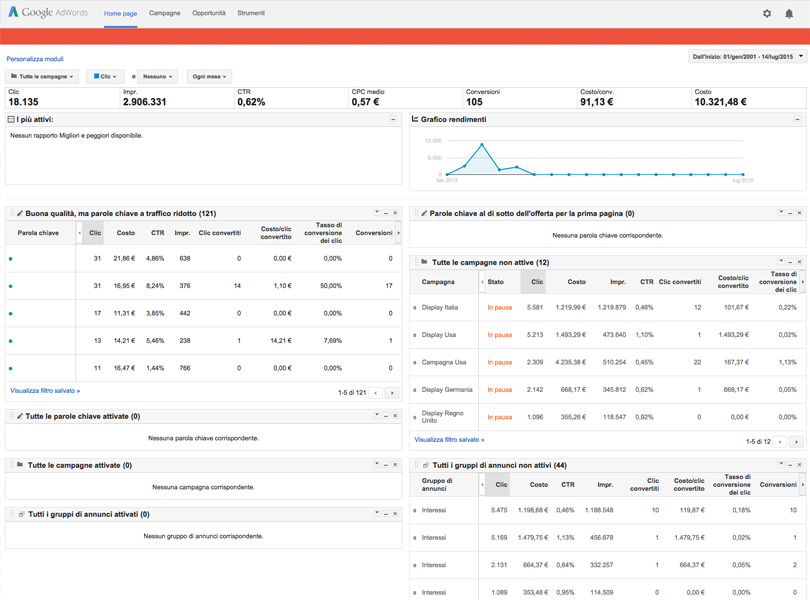Expand the date range selector

pos(747,57)
